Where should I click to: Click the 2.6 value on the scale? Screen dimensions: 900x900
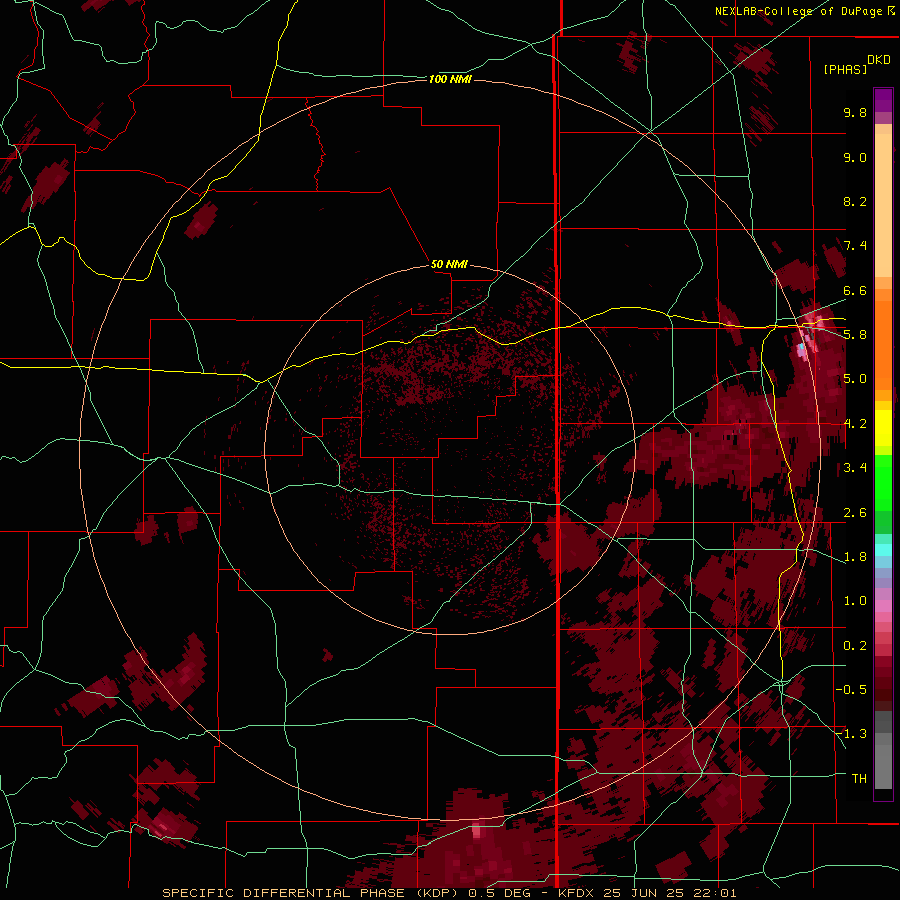pos(855,513)
